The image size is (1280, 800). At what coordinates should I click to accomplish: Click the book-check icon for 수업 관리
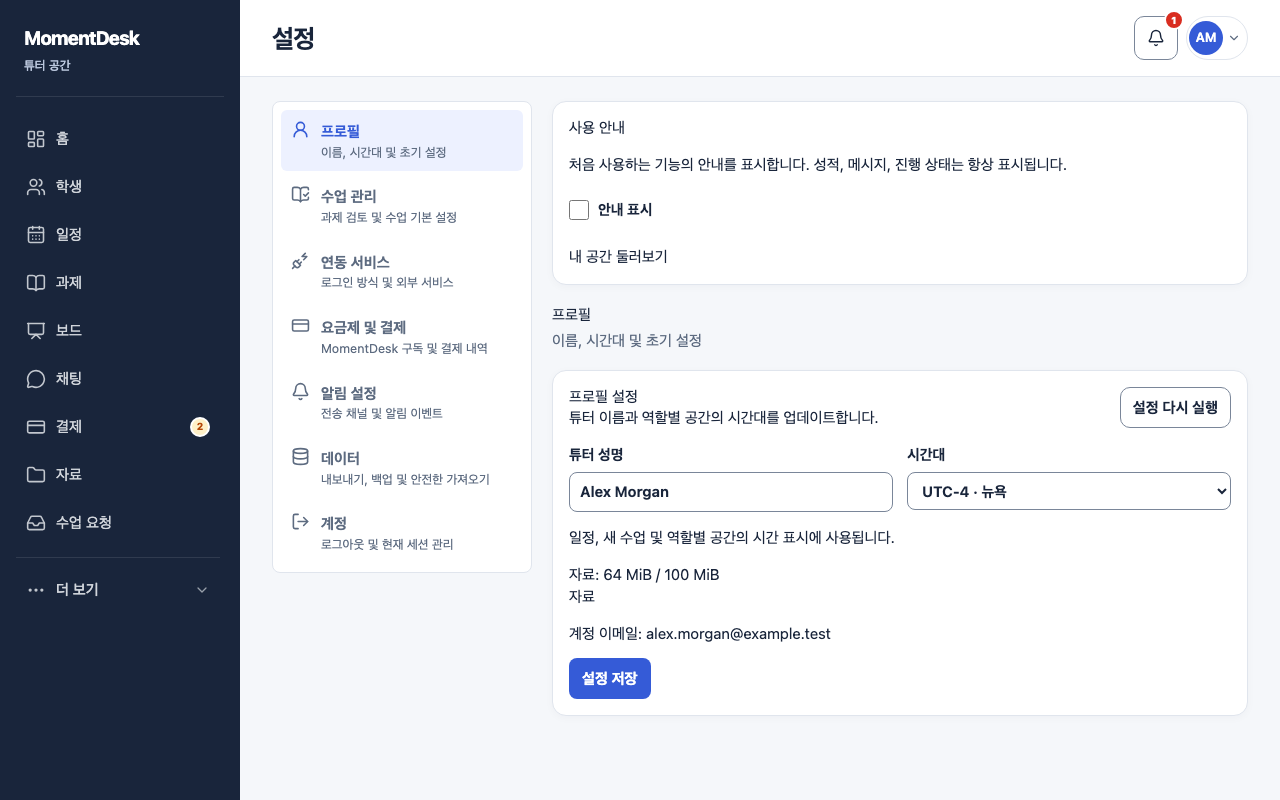(300, 195)
